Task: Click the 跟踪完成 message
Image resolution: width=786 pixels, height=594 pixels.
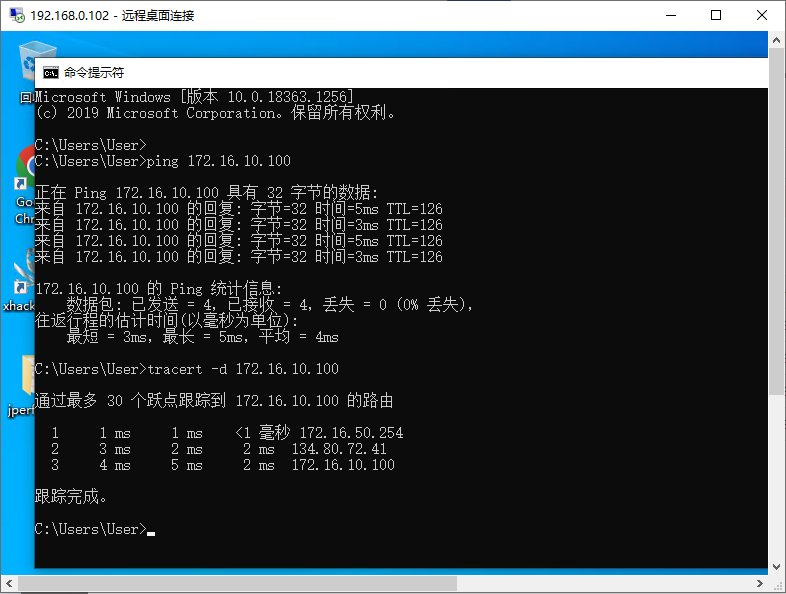Action: pyautogui.click(x=71, y=496)
